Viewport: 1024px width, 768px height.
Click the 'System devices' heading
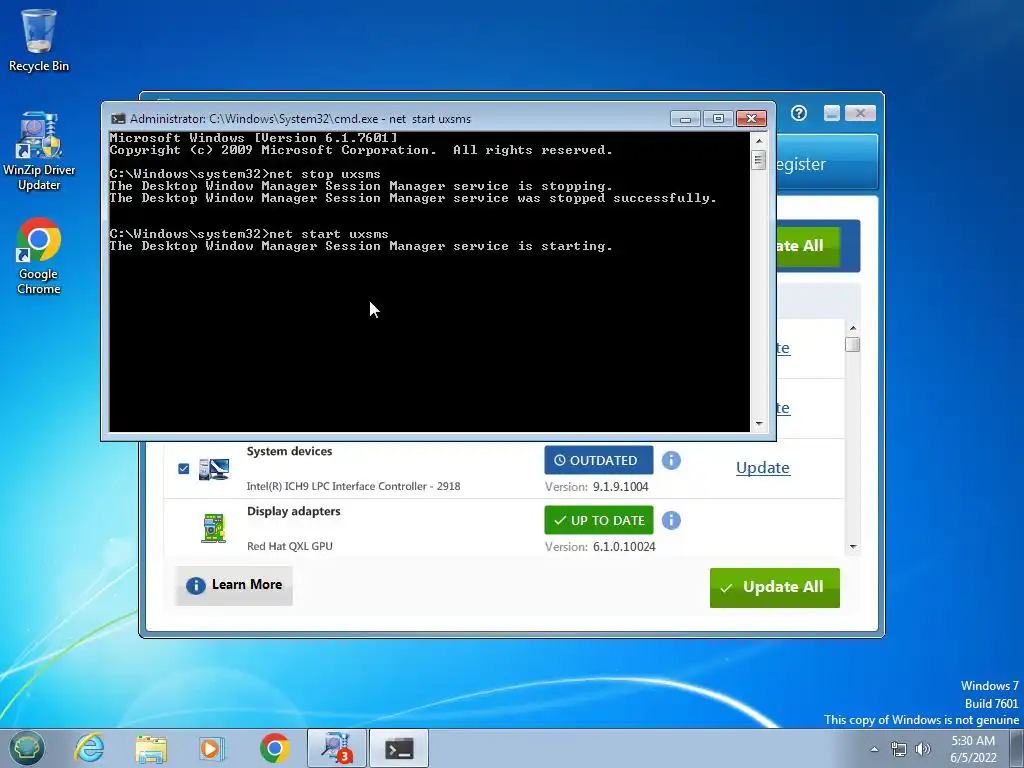point(289,451)
